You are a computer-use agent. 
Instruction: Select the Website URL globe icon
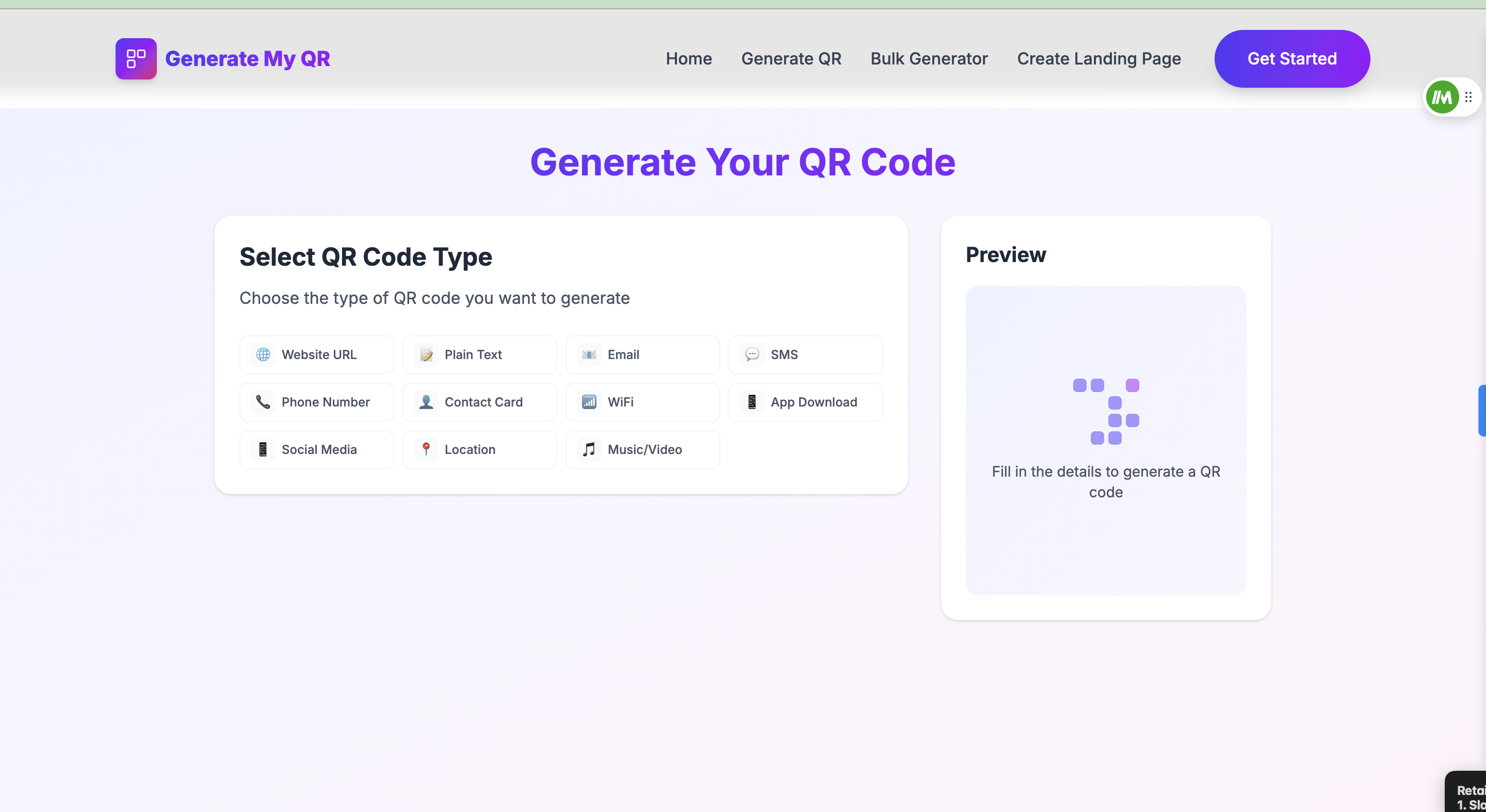tap(263, 355)
